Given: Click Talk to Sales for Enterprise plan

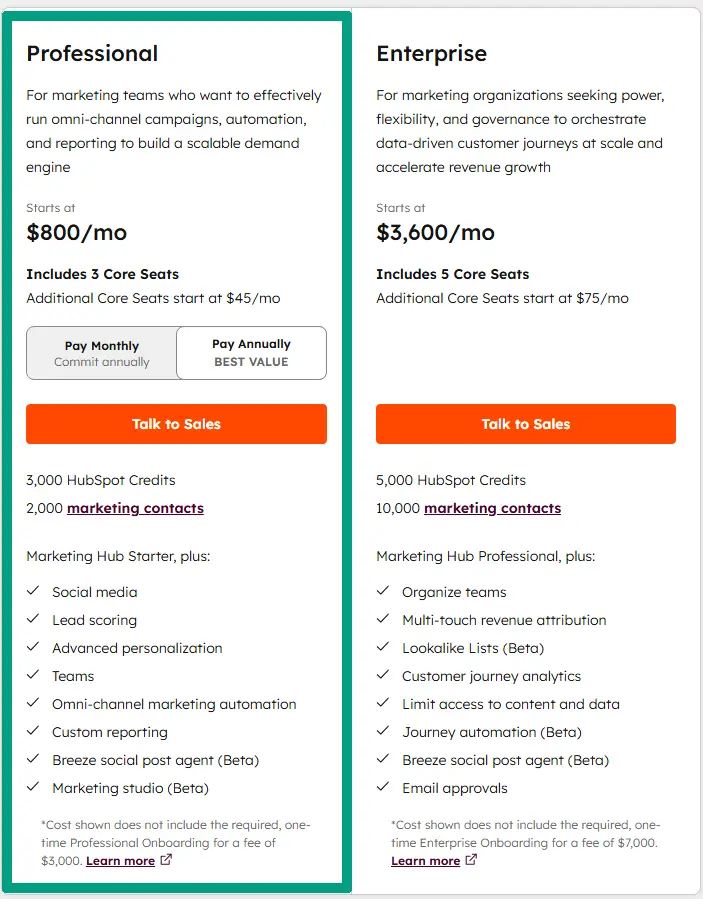Looking at the screenshot, I should pos(525,424).
